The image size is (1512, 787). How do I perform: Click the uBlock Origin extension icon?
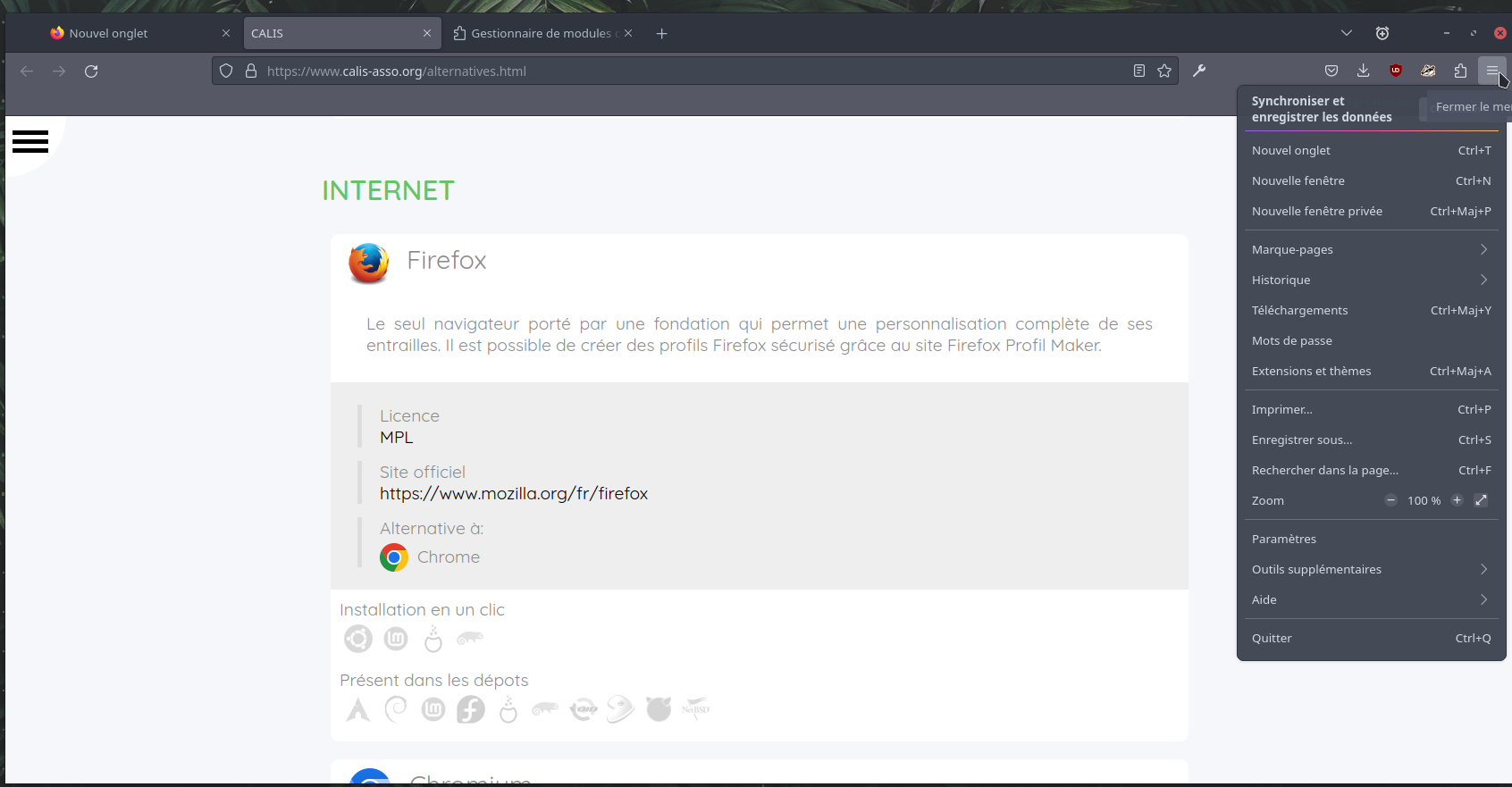click(1395, 71)
